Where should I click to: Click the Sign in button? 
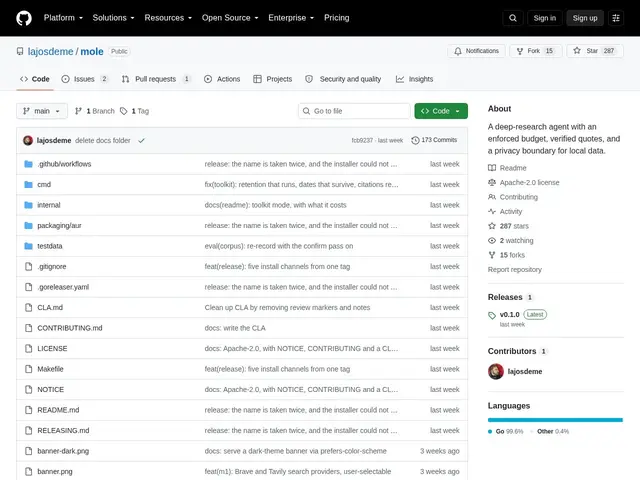[544, 18]
